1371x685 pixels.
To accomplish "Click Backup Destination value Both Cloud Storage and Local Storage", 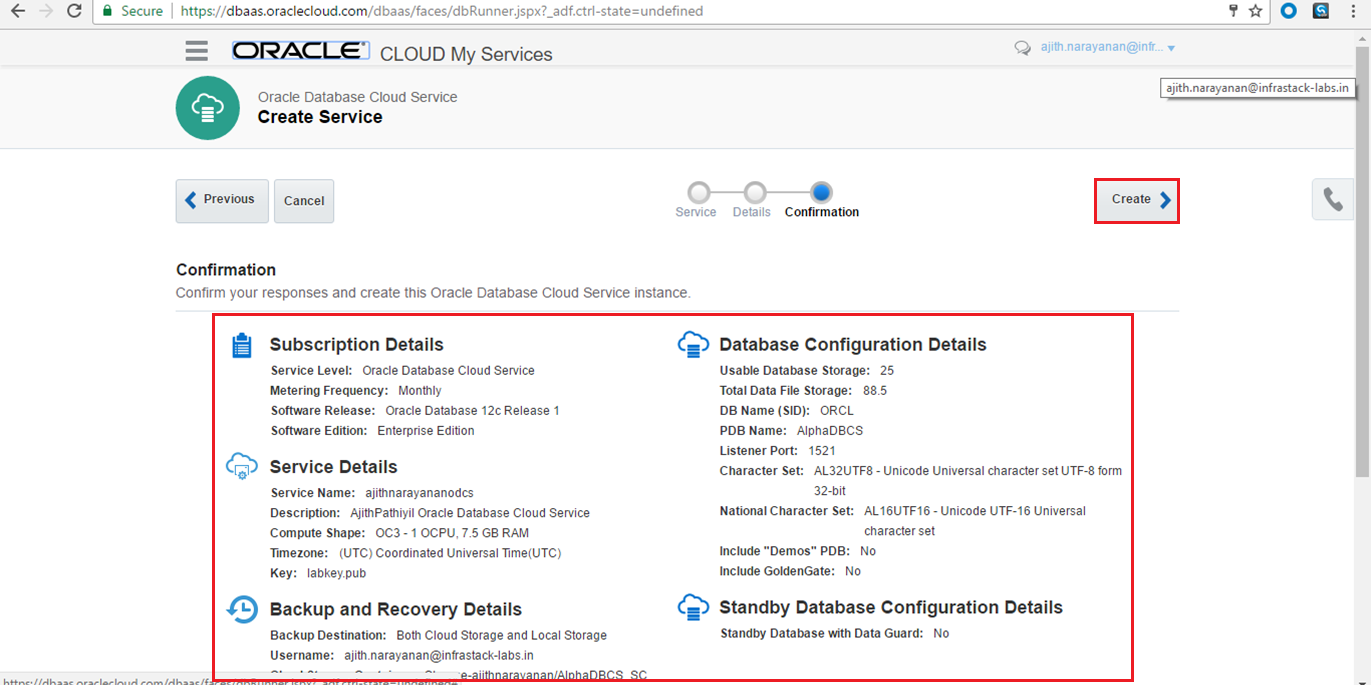I will pyautogui.click(x=502, y=635).
